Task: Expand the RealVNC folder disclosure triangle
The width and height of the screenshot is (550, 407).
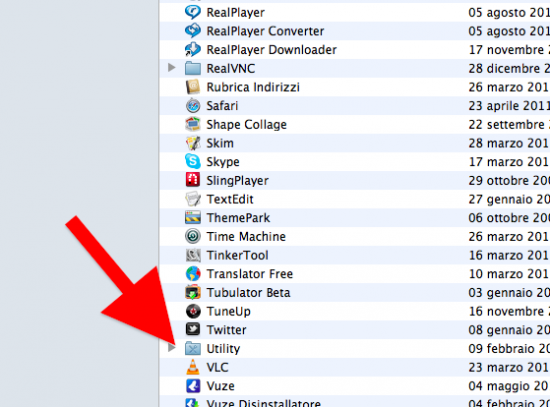Action: (171, 67)
